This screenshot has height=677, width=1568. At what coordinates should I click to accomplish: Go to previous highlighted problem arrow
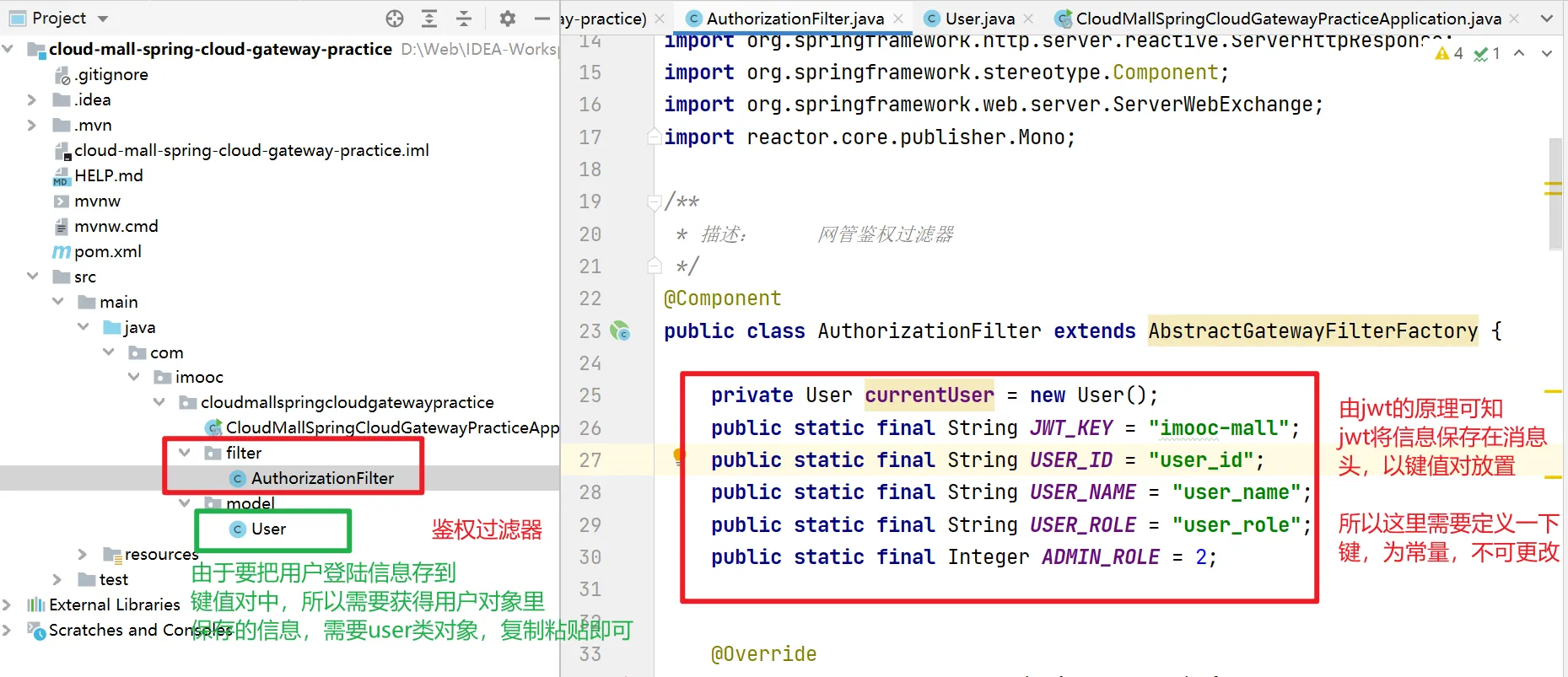pyautogui.click(x=1519, y=53)
